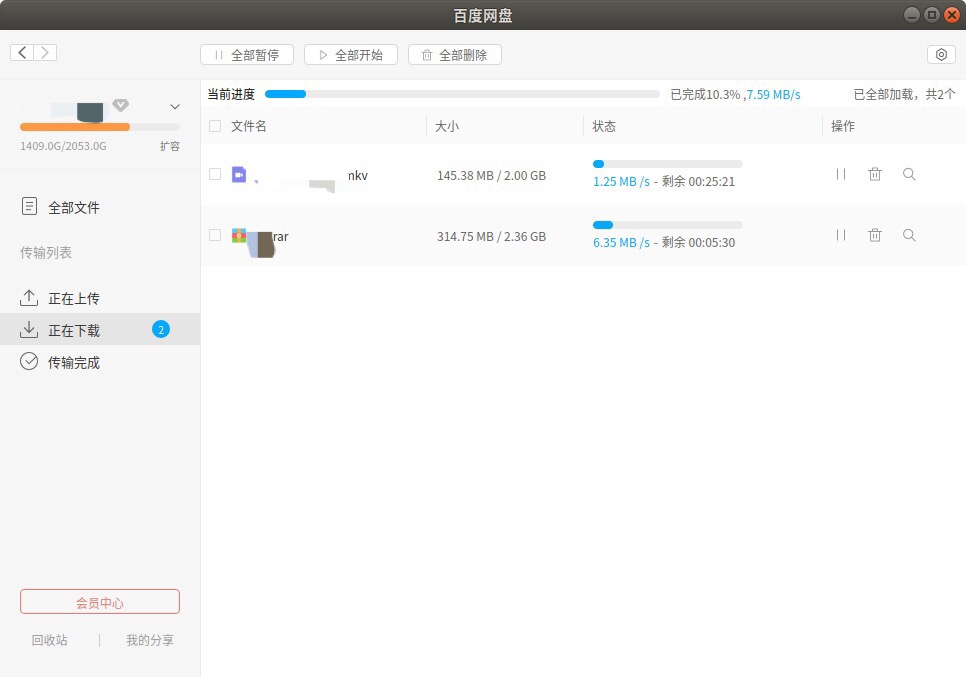Select 正在下载 in the sidebar
Screen dimensions: 966x677
point(100,330)
